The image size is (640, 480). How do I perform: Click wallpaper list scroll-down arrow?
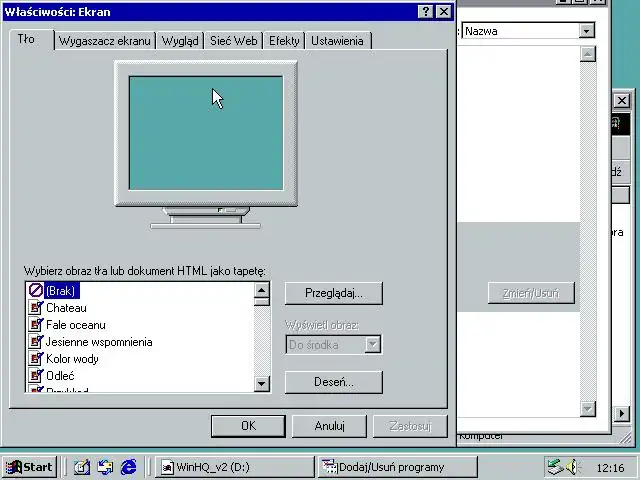[x=262, y=383]
